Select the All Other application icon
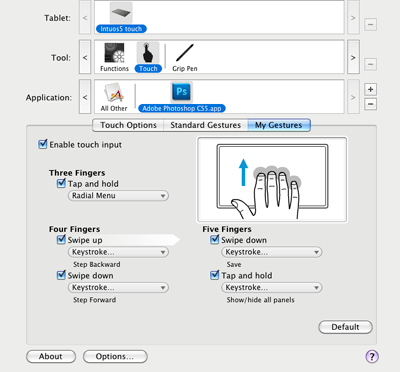This screenshot has height=372, width=400. (x=114, y=93)
